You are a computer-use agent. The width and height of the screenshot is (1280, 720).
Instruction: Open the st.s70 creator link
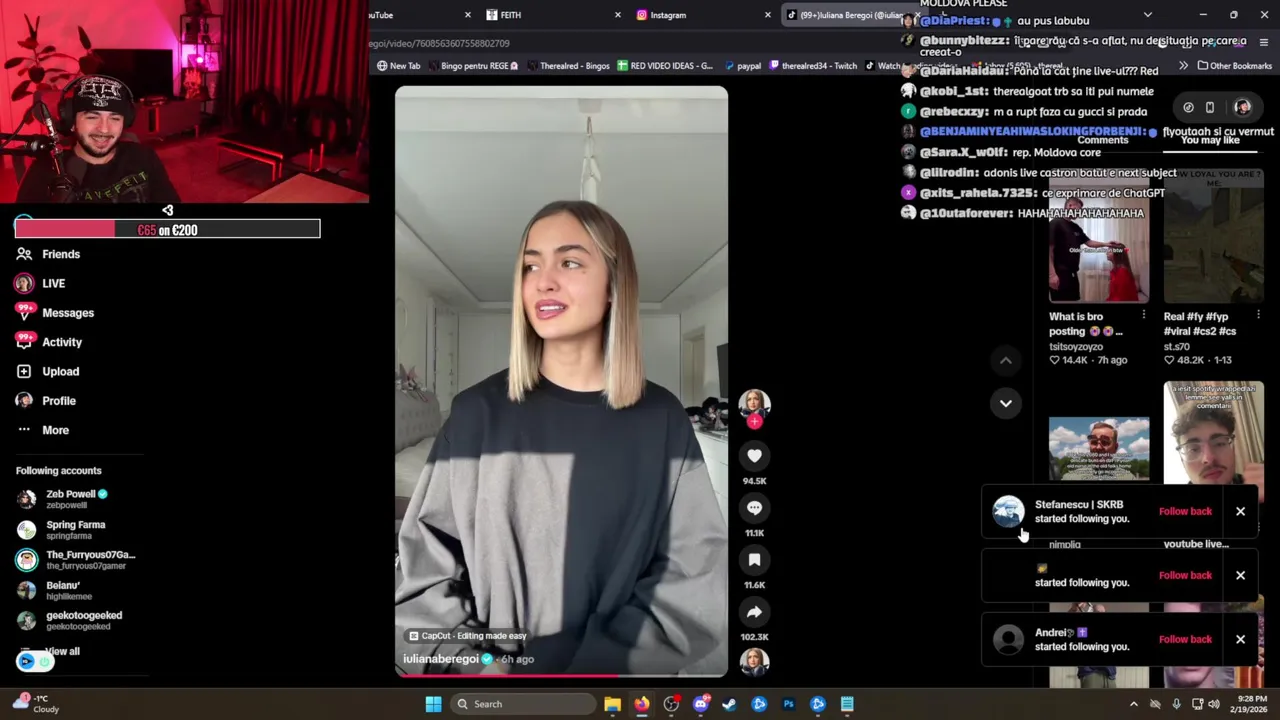[1176, 346]
